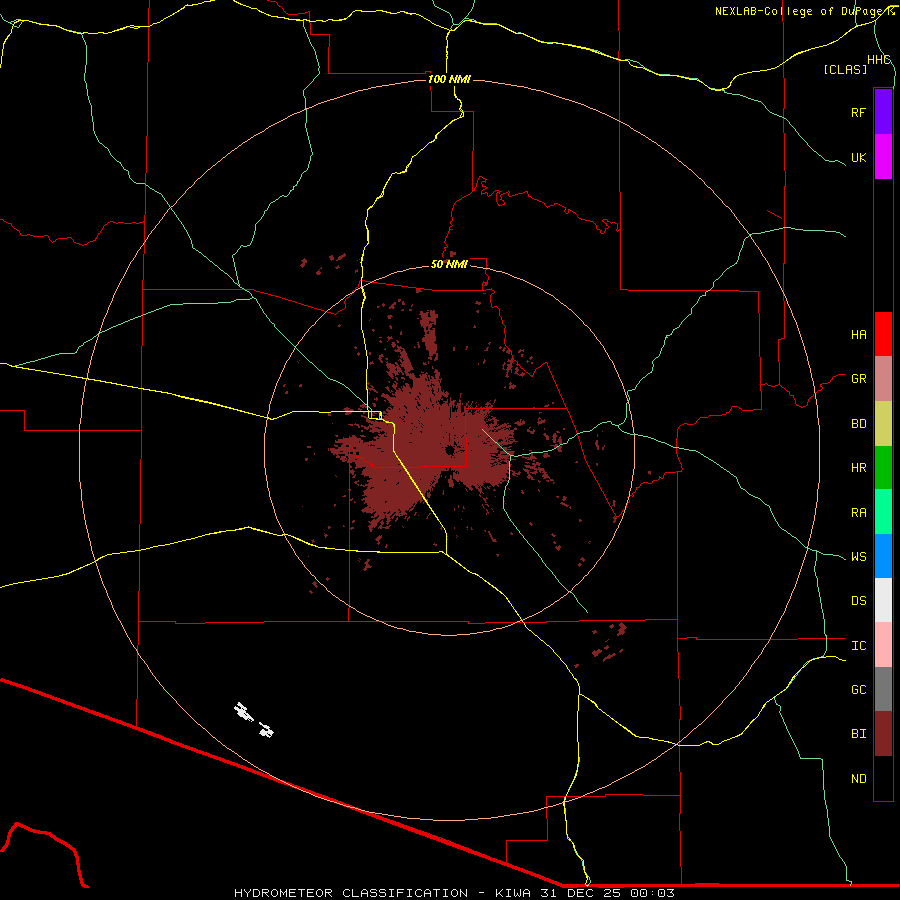
Task: Click the UK magenta legend swatch
Action: tap(883, 157)
